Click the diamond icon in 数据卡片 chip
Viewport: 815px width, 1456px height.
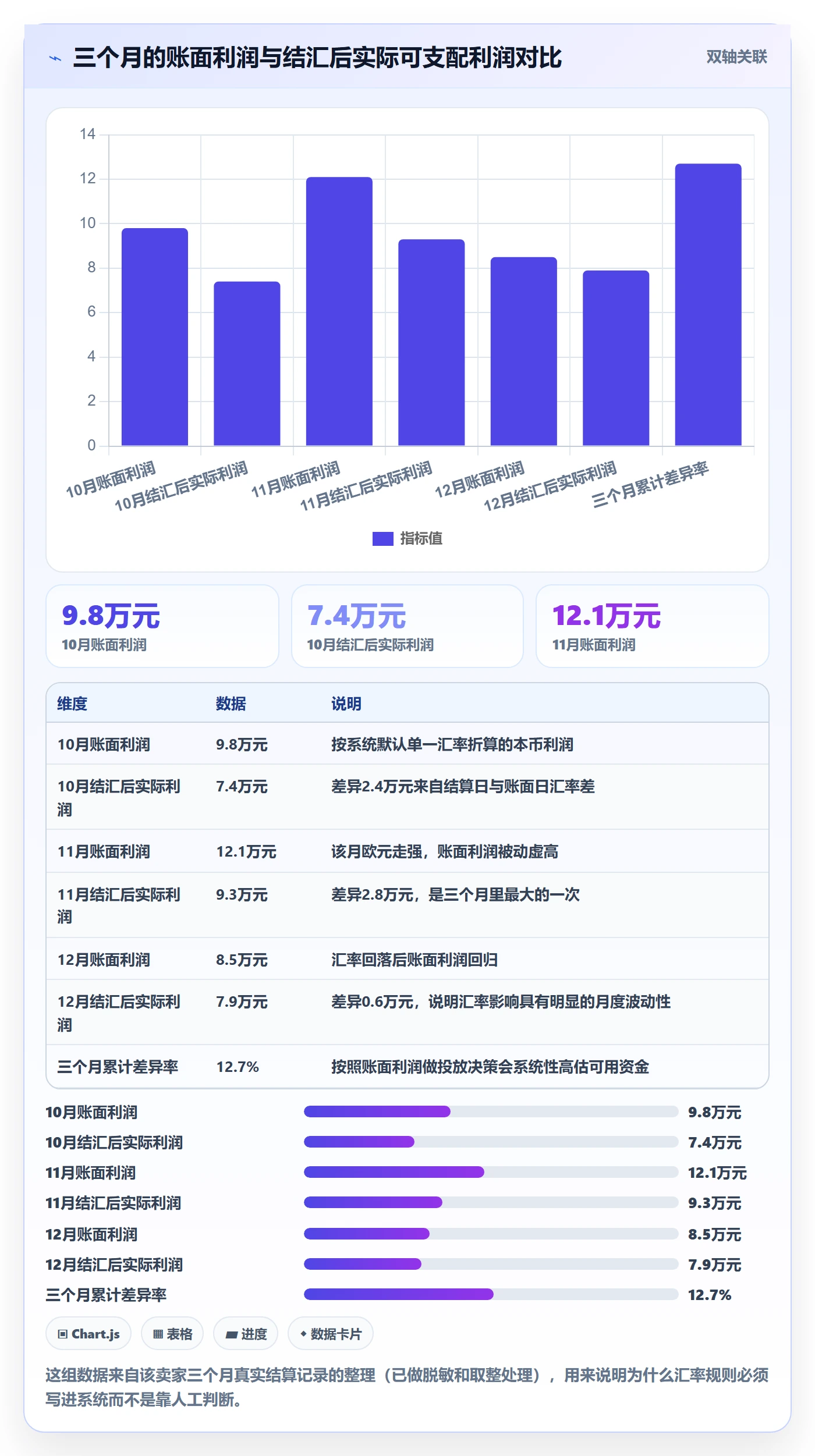303,1334
